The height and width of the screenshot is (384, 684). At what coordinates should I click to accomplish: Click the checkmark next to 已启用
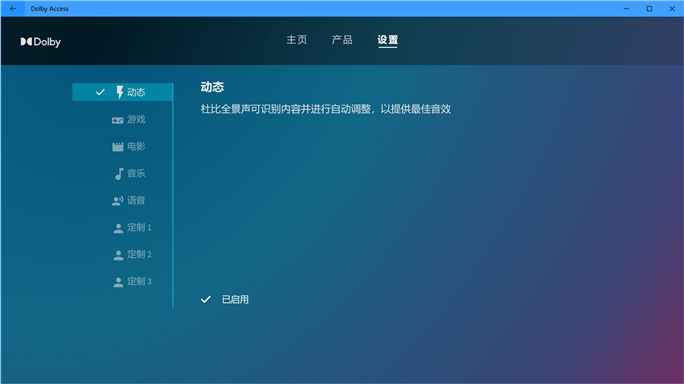(205, 299)
